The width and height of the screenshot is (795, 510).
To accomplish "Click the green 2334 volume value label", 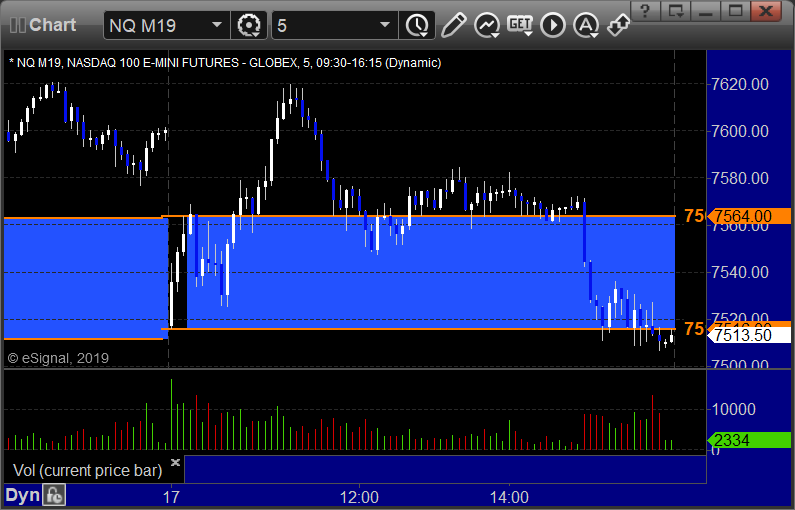I will pos(749,440).
